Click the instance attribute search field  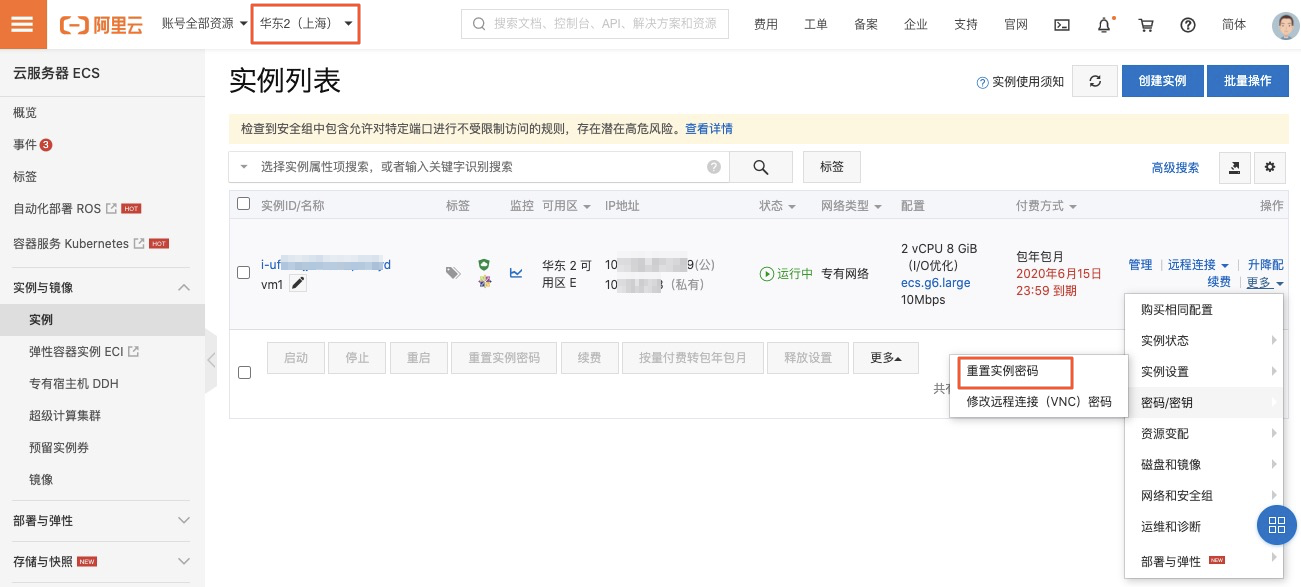478,167
